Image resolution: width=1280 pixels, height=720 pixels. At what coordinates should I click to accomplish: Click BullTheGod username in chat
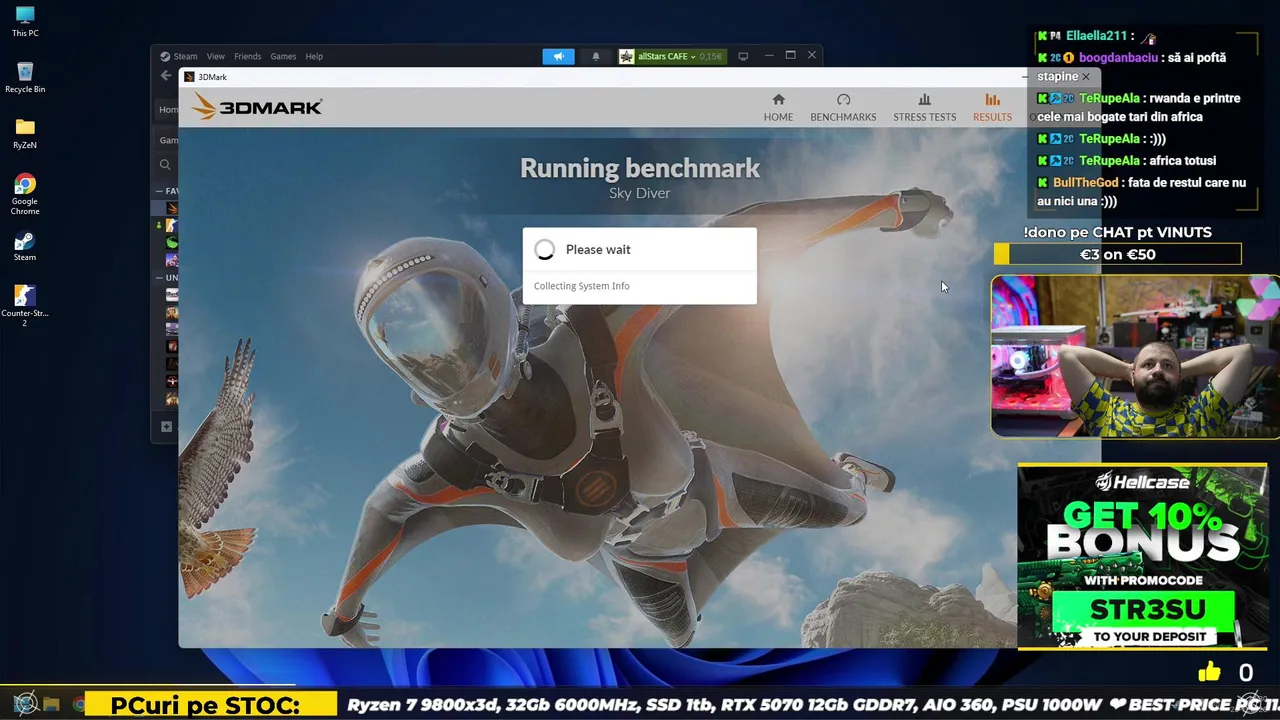(1085, 183)
